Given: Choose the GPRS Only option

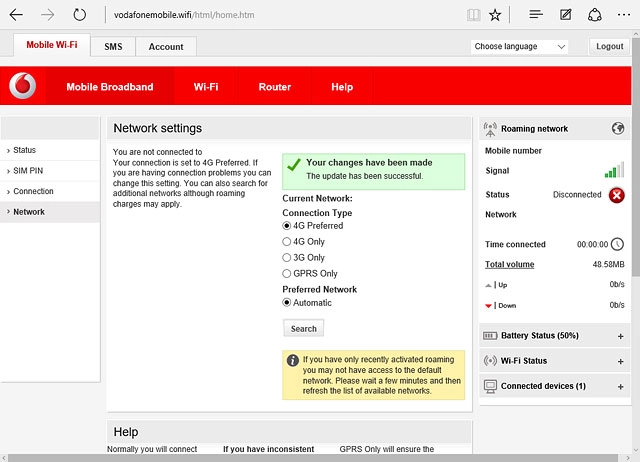Looking at the screenshot, I should 287,274.
